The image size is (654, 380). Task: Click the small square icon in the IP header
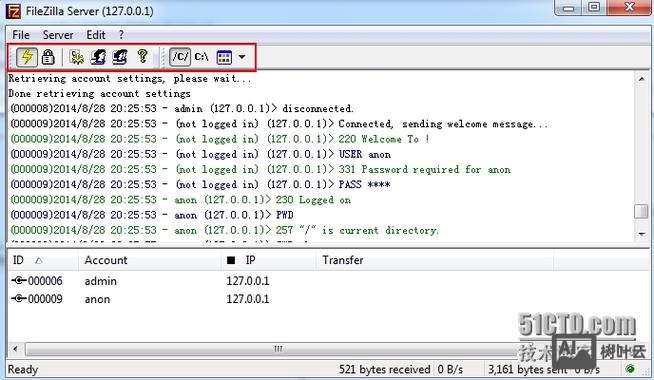click(x=231, y=260)
